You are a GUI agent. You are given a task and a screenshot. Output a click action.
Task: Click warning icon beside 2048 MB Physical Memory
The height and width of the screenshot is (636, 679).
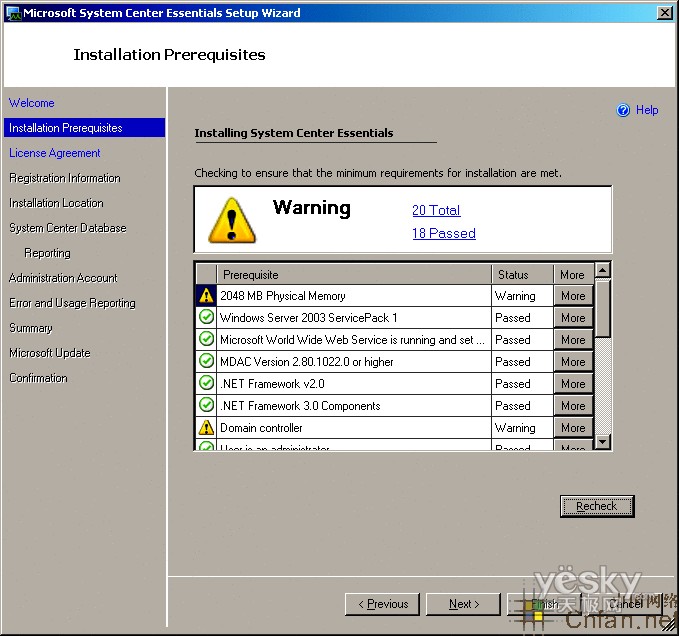[206, 296]
